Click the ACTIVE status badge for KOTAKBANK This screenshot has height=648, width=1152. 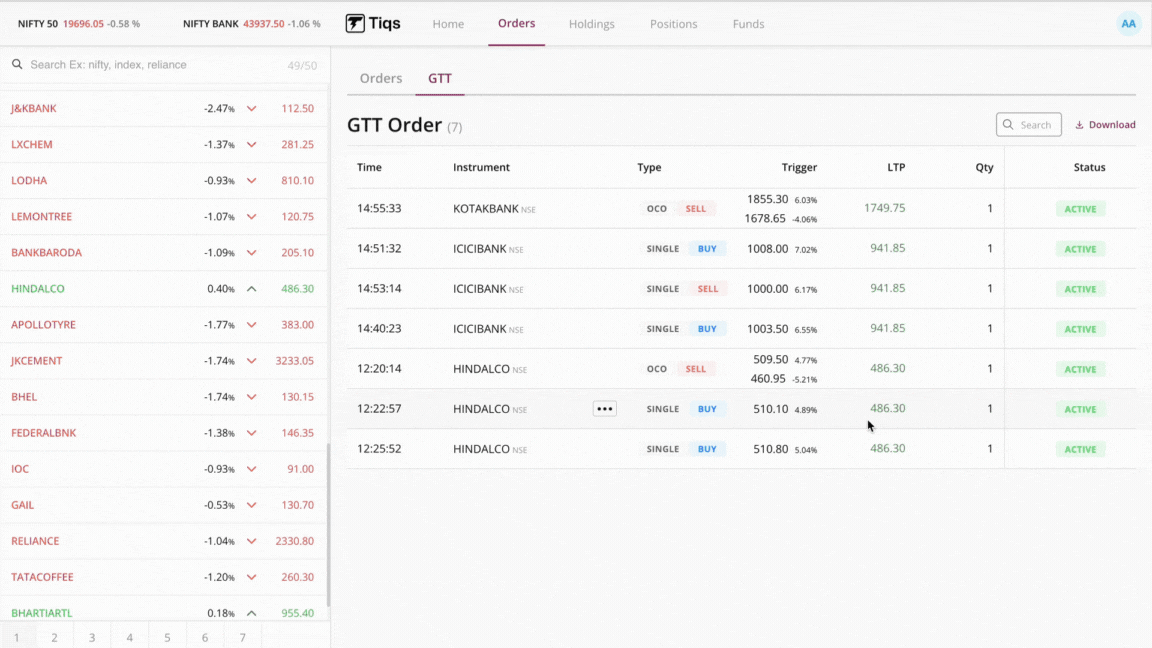click(x=1080, y=209)
